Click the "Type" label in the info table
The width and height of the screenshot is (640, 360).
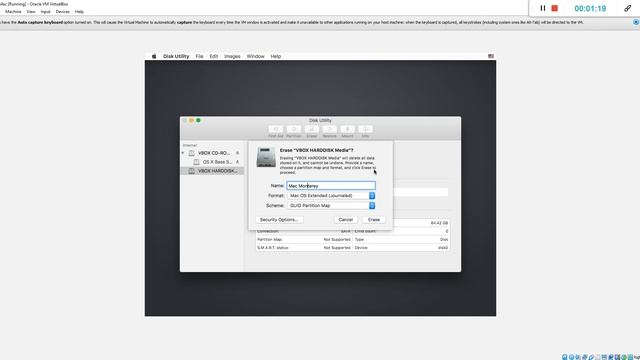359,240
